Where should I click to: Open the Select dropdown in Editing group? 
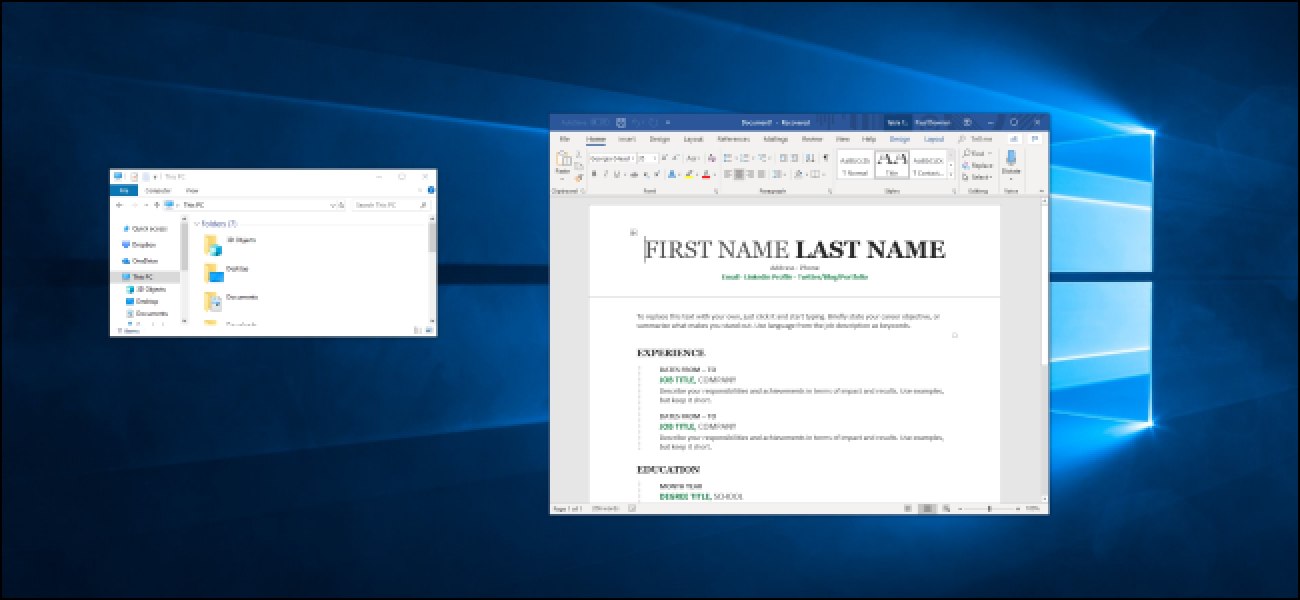977,177
